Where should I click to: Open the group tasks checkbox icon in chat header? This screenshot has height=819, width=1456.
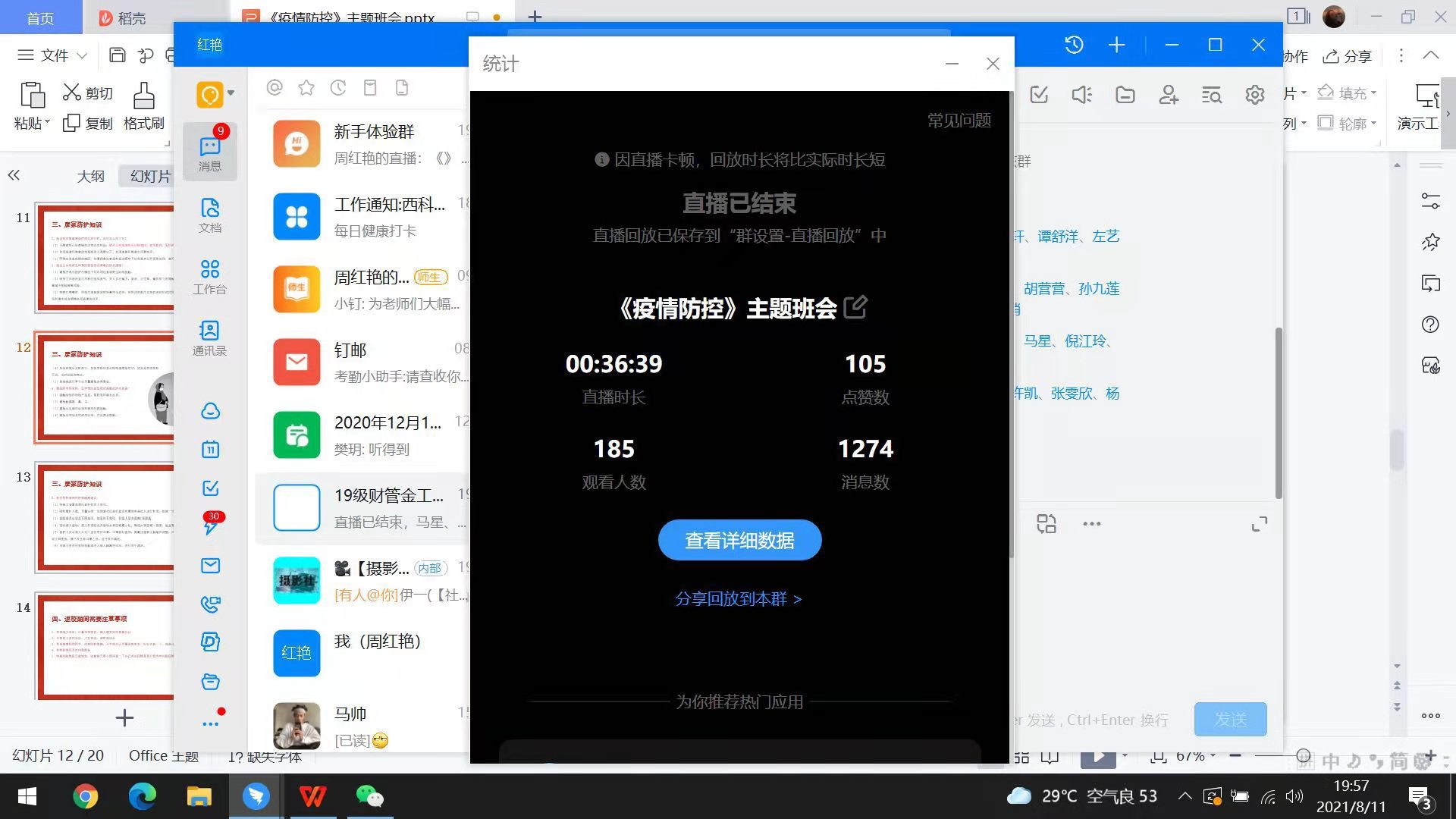tap(1039, 95)
